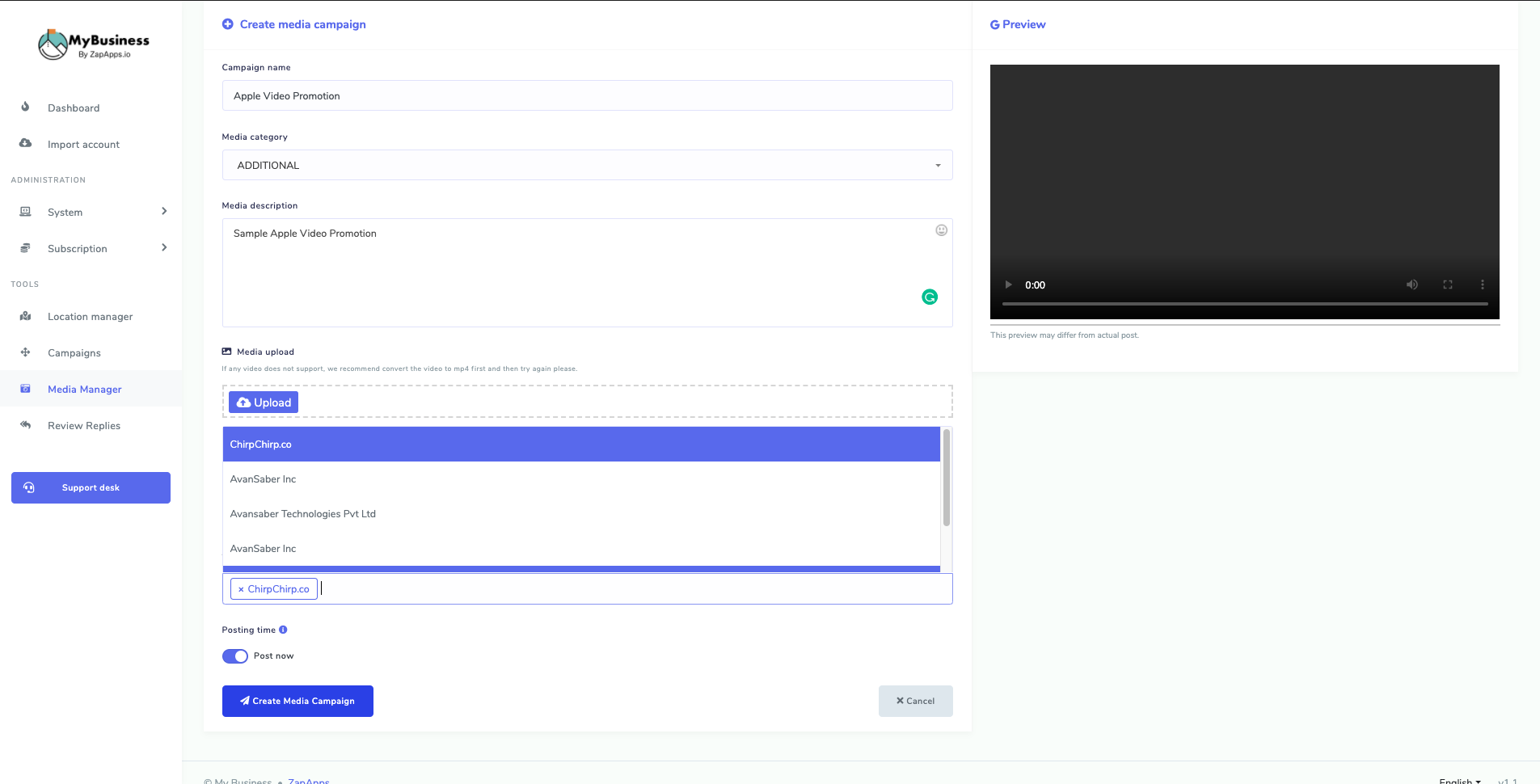Click the emoji picker icon in description
This screenshot has width=1540, height=784.
(941, 230)
